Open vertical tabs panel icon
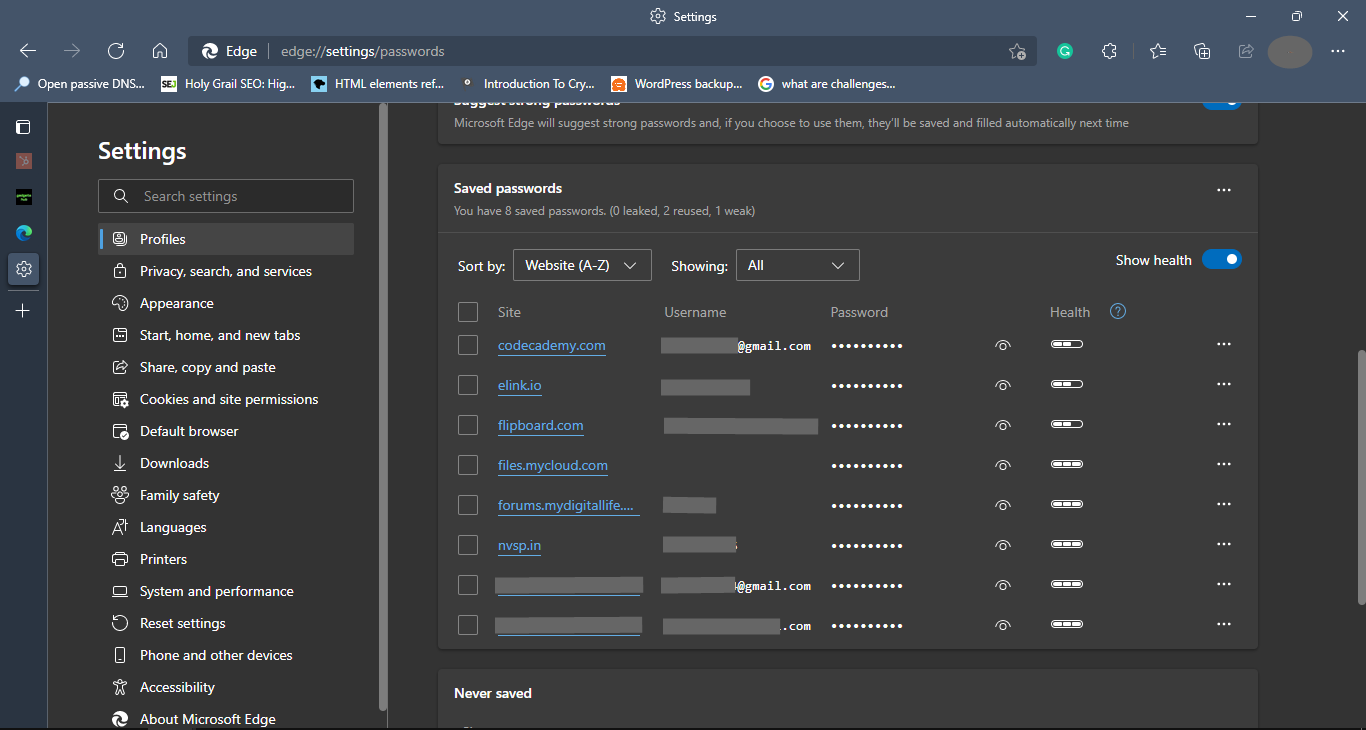Image resolution: width=1366 pixels, height=730 pixels. pyautogui.click(x=23, y=127)
